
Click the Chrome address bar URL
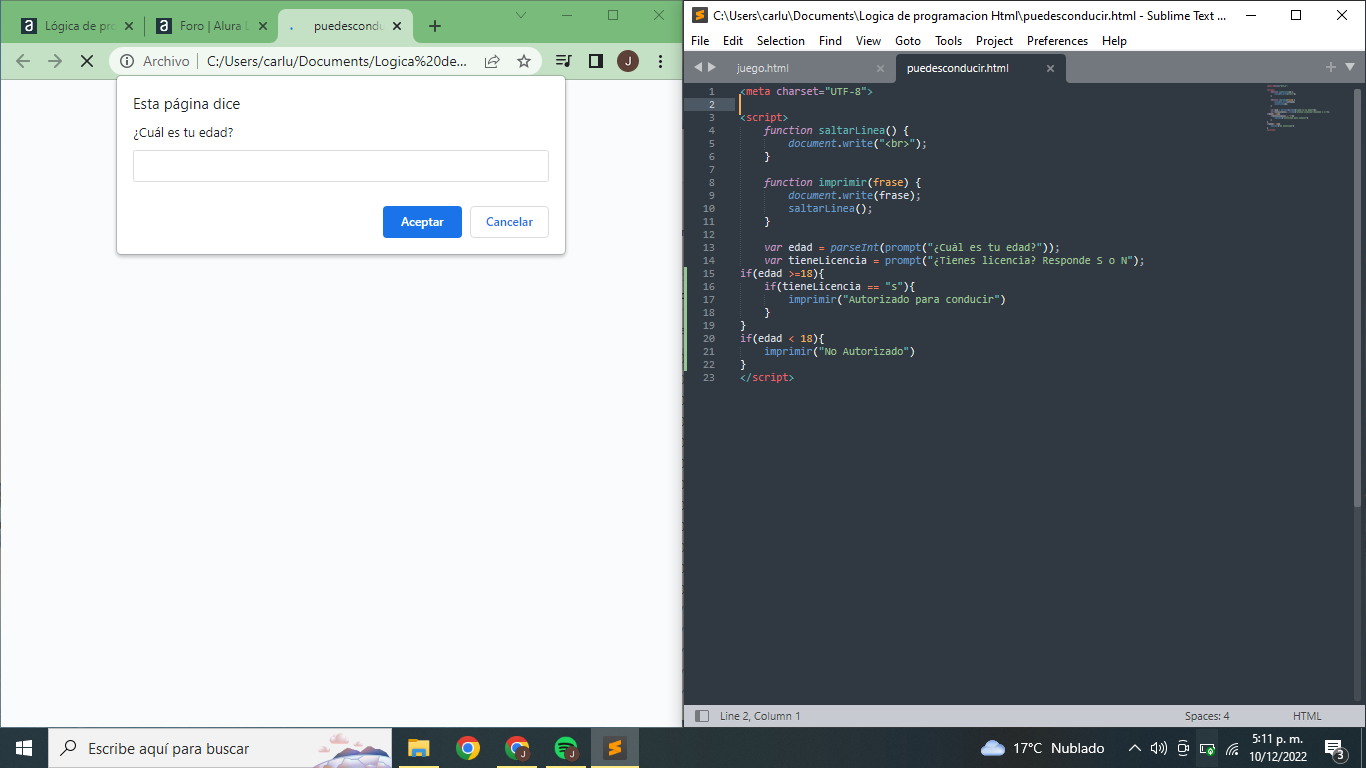coord(337,61)
